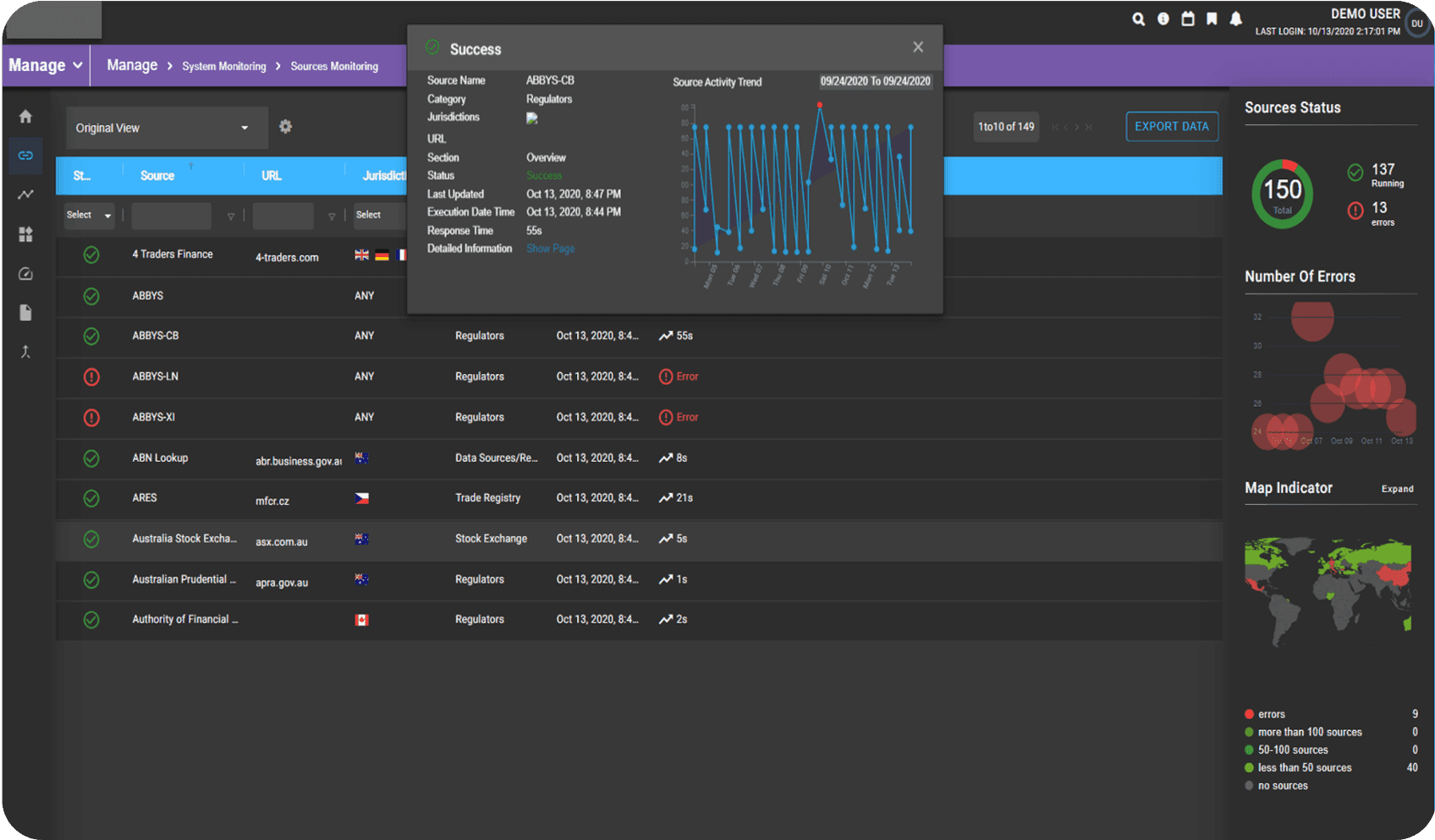Open the Show Page link in popup
This screenshot has width=1435, height=840.
coord(550,249)
